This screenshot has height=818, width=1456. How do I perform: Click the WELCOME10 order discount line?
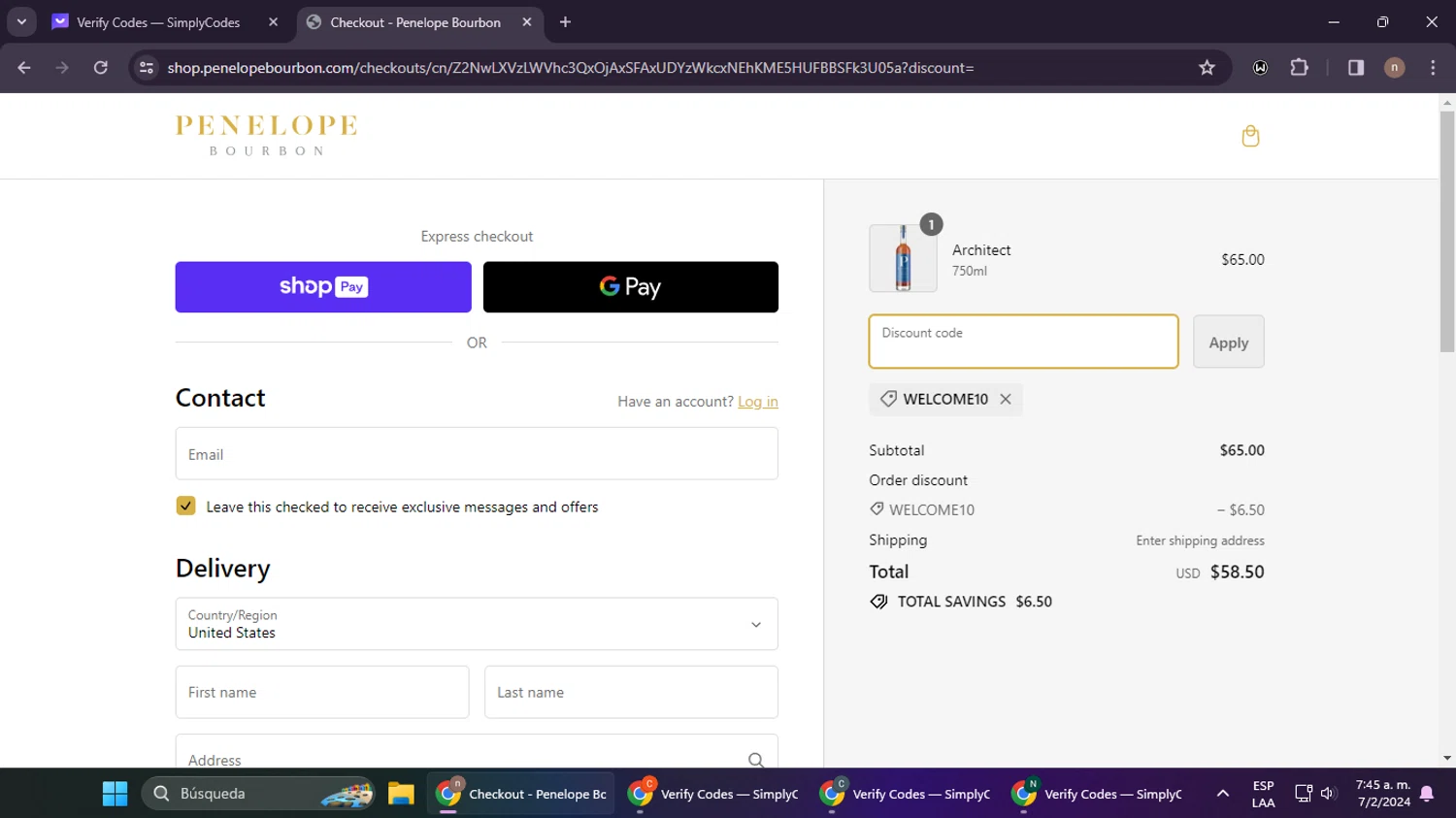click(x=1067, y=509)
